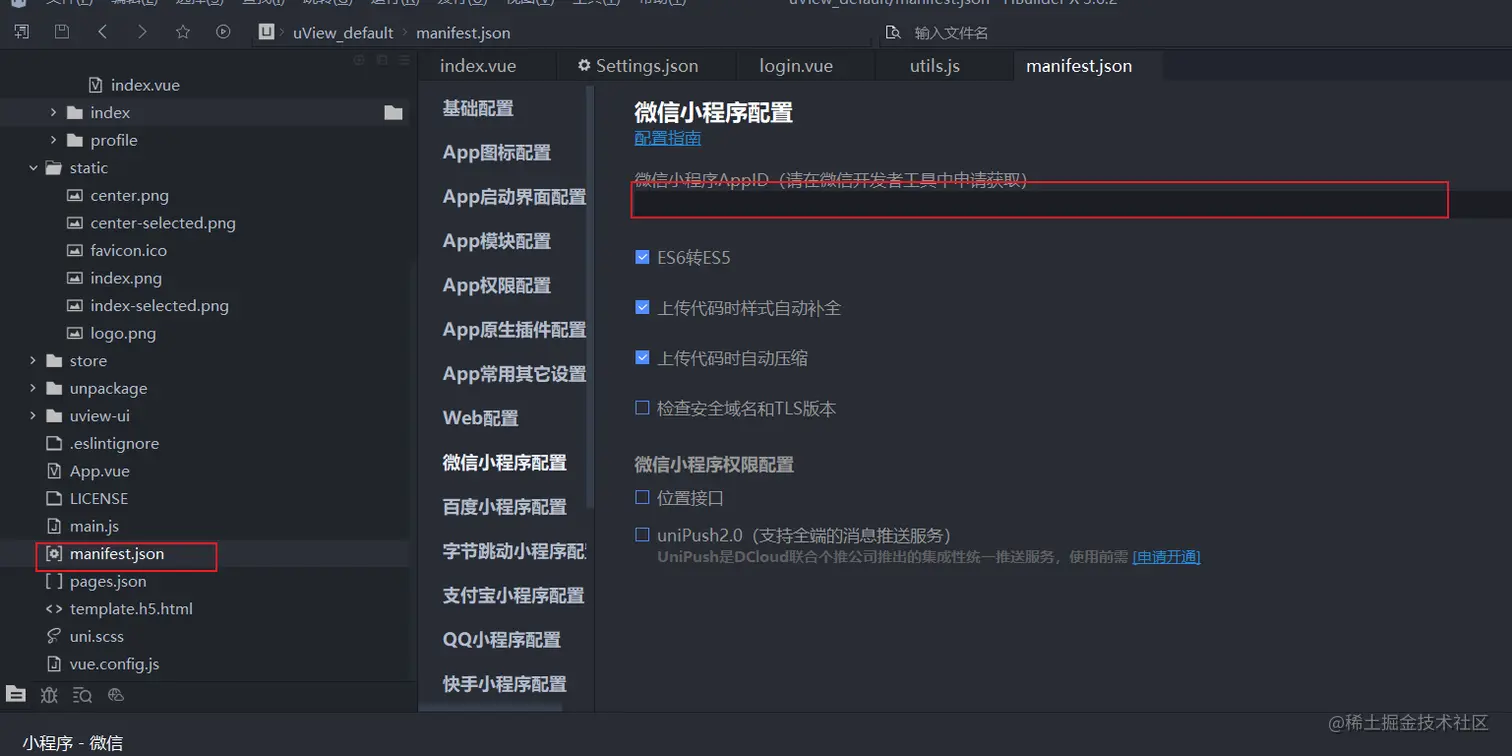Viewport: 1512px width, 756px height.
Task: Expand the unpackage folder chevron
Action: (33, 388)
